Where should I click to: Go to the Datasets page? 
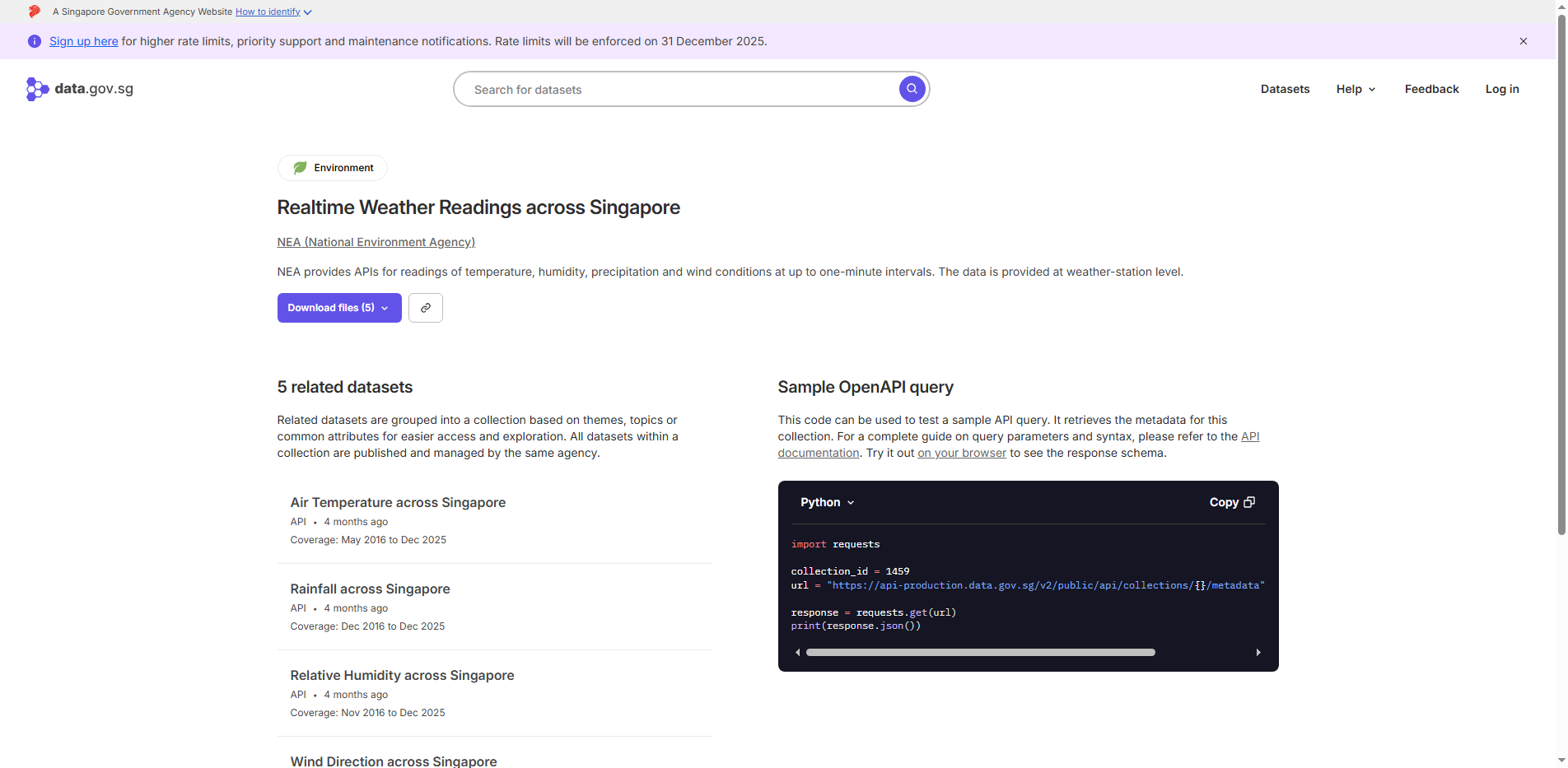(x=1285, y=89)
